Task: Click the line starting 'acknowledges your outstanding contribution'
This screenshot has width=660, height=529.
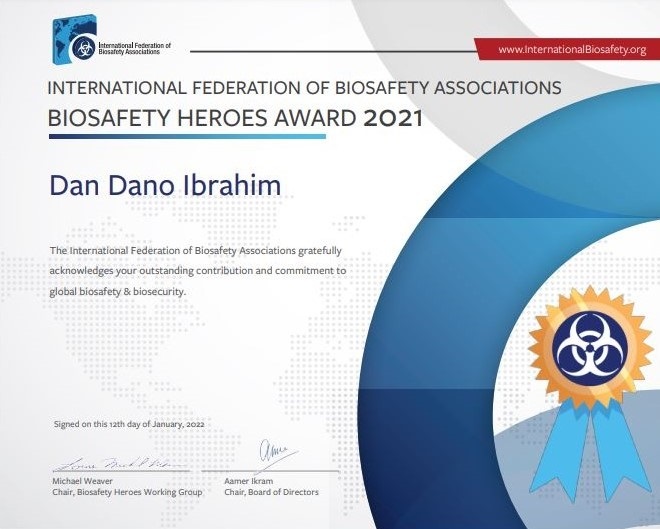Action: (198, 271)
